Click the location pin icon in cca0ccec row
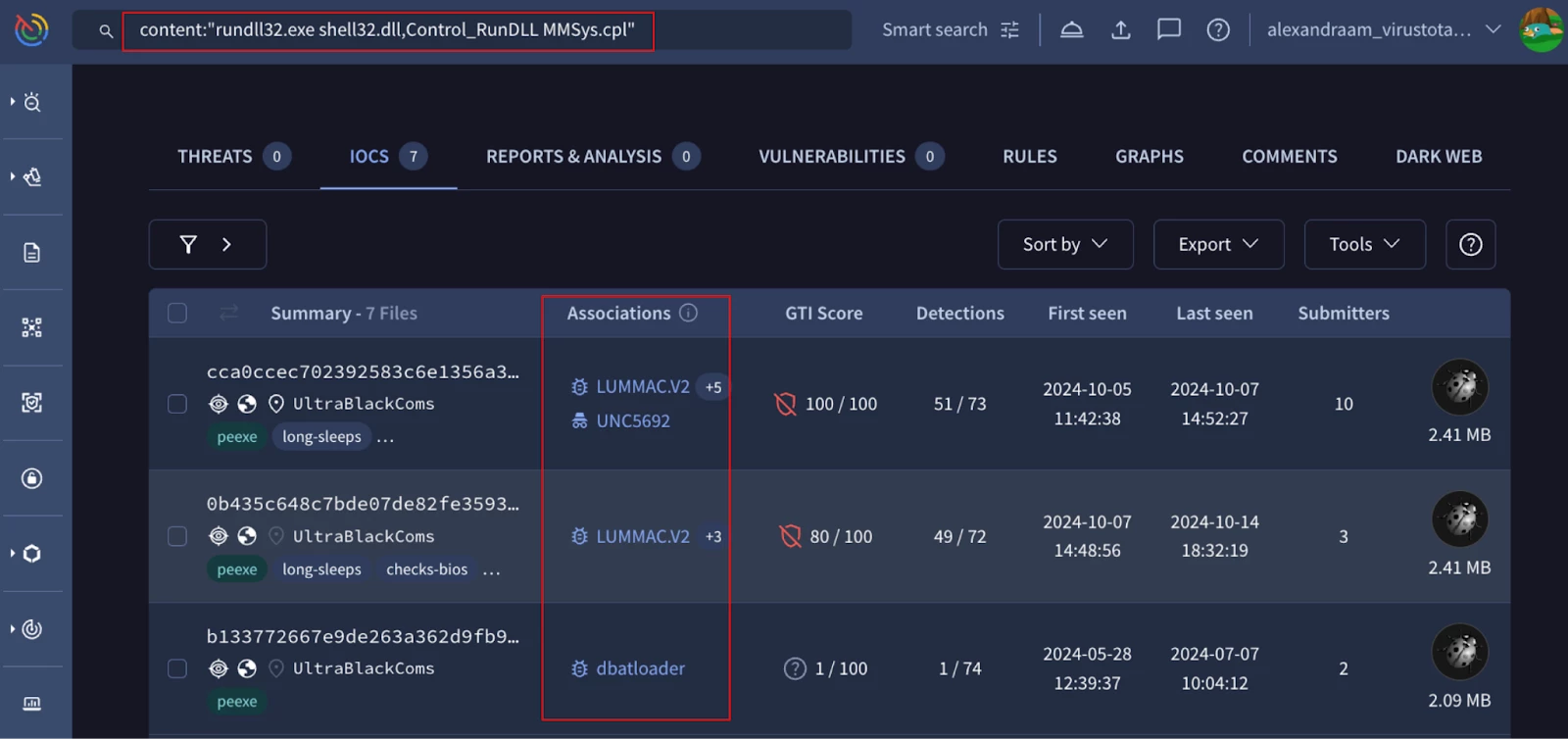Viewport: 1568px width, 739px height. 276,404
